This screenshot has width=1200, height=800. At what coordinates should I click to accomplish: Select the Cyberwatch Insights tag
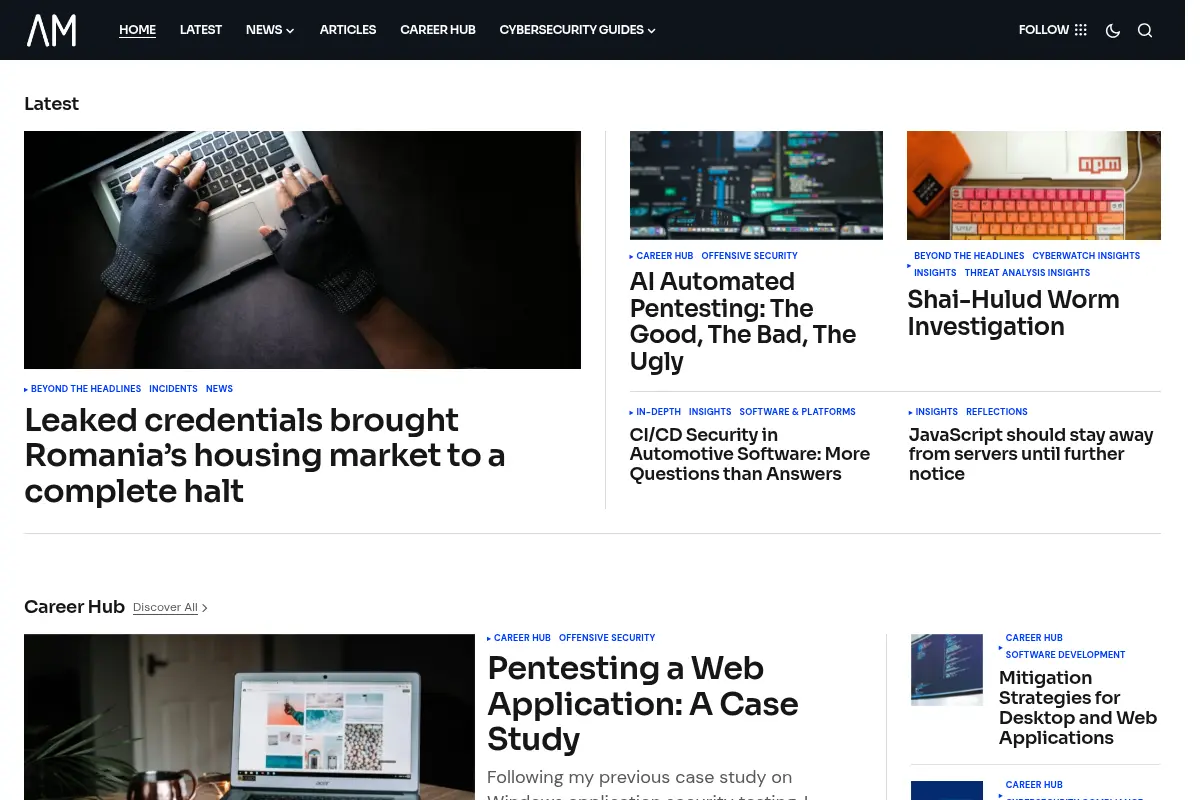point(1086,256)
